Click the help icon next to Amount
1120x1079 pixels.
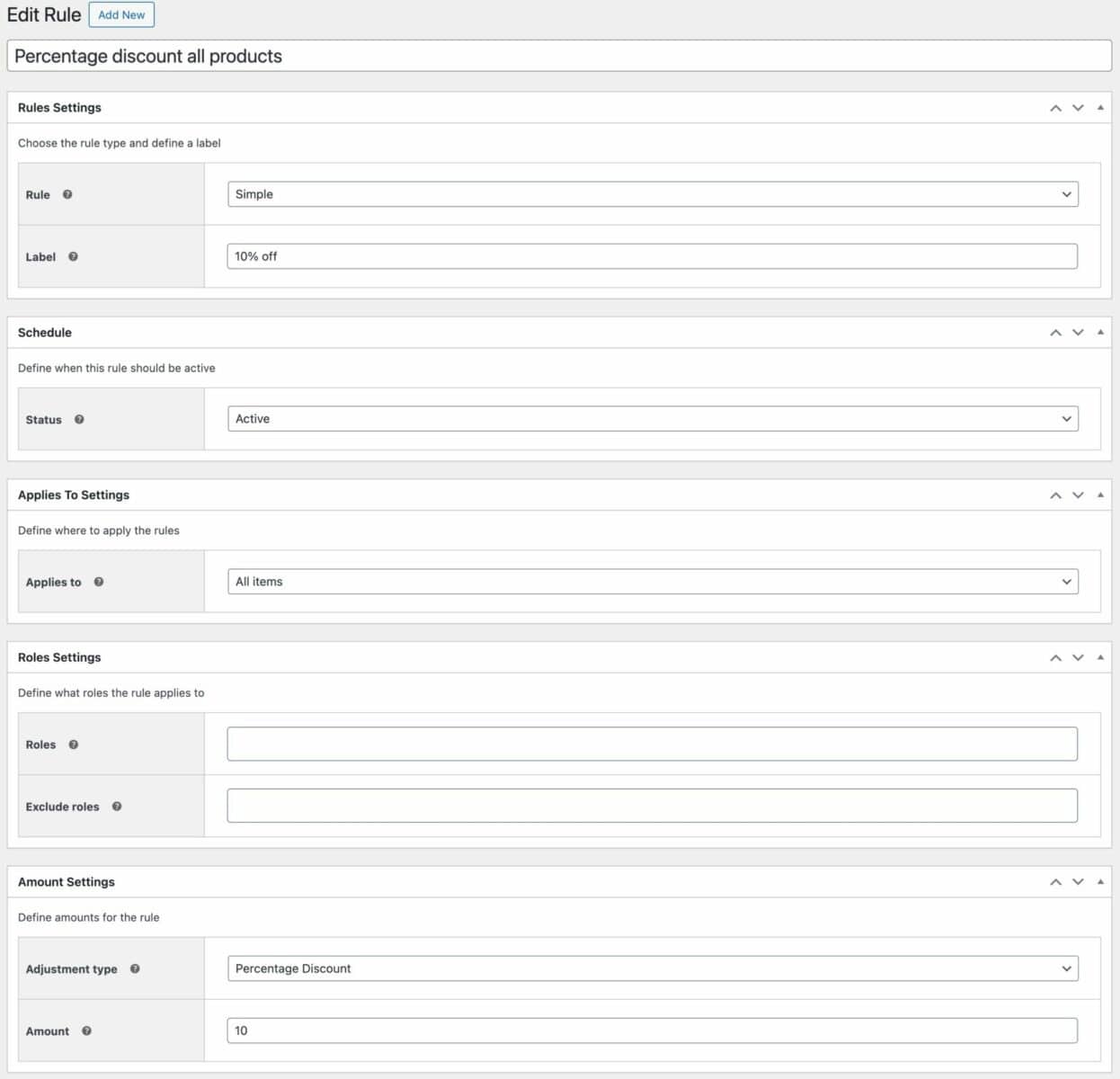click(86, 1030)
